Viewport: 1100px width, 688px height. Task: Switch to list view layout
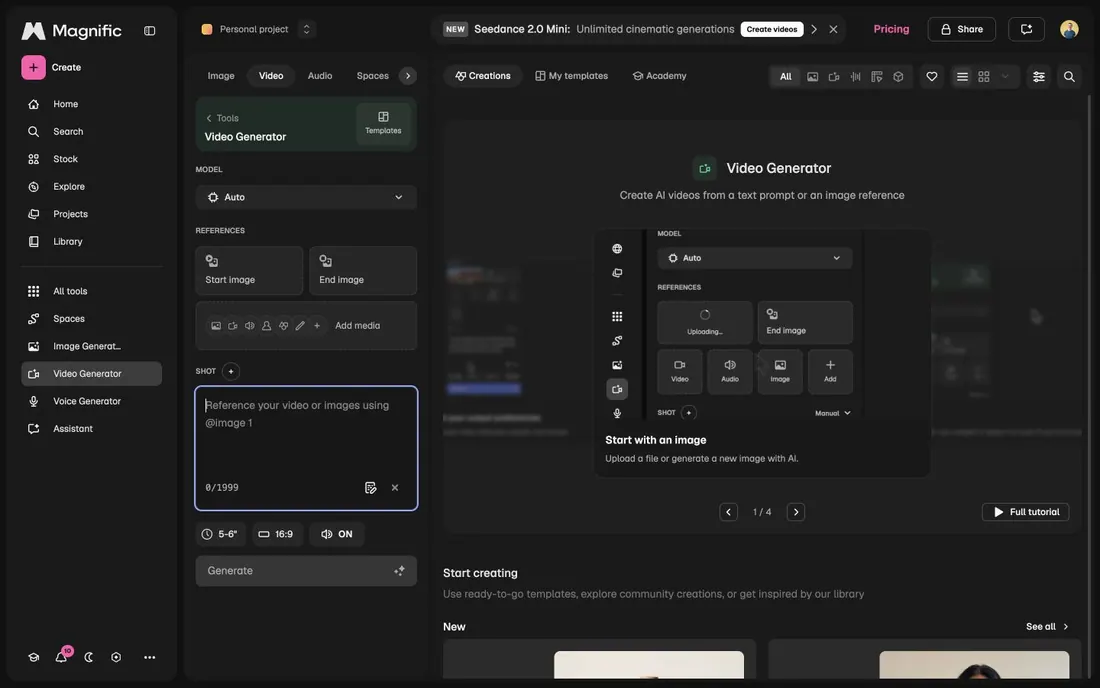click(x=962, y=76)
